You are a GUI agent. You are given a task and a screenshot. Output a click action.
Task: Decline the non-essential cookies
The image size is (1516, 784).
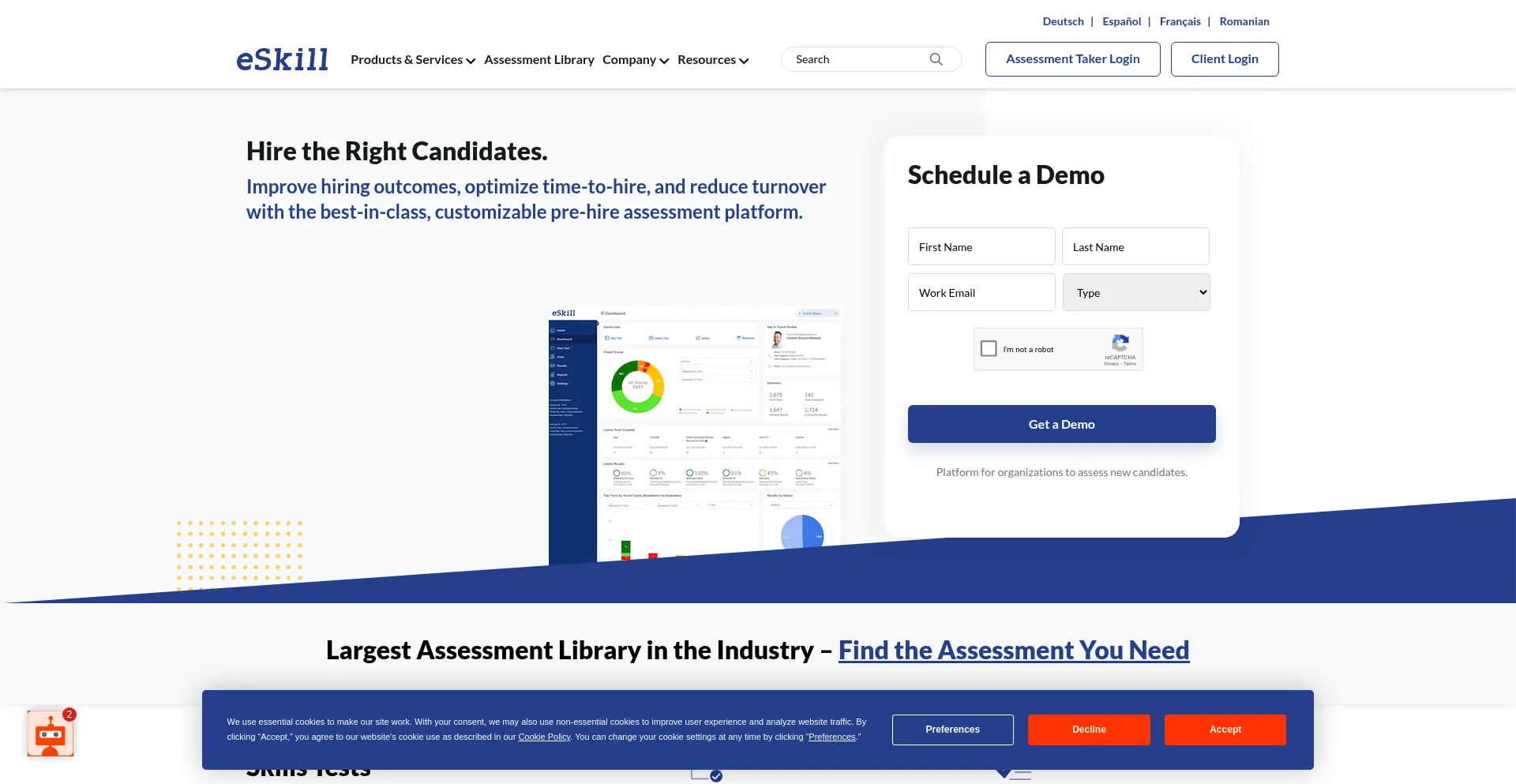click(1089, 730)
